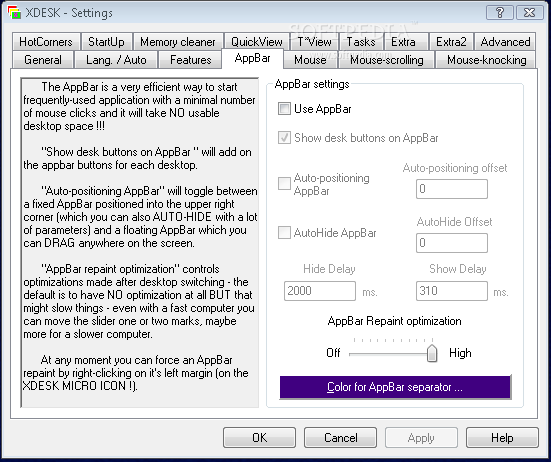Open Color for AppBar separator picker
Viewport: 551px width, 462px height.
pyautogui.click(x=395, y=387)
